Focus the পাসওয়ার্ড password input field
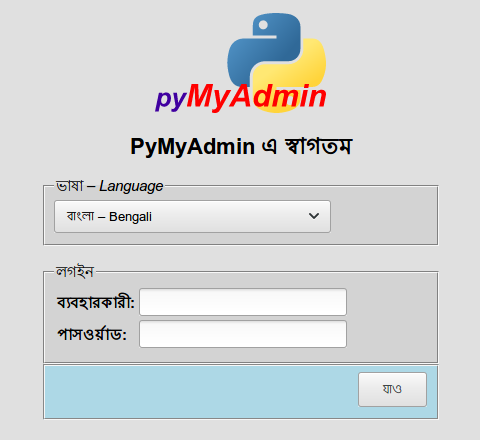 243,334
